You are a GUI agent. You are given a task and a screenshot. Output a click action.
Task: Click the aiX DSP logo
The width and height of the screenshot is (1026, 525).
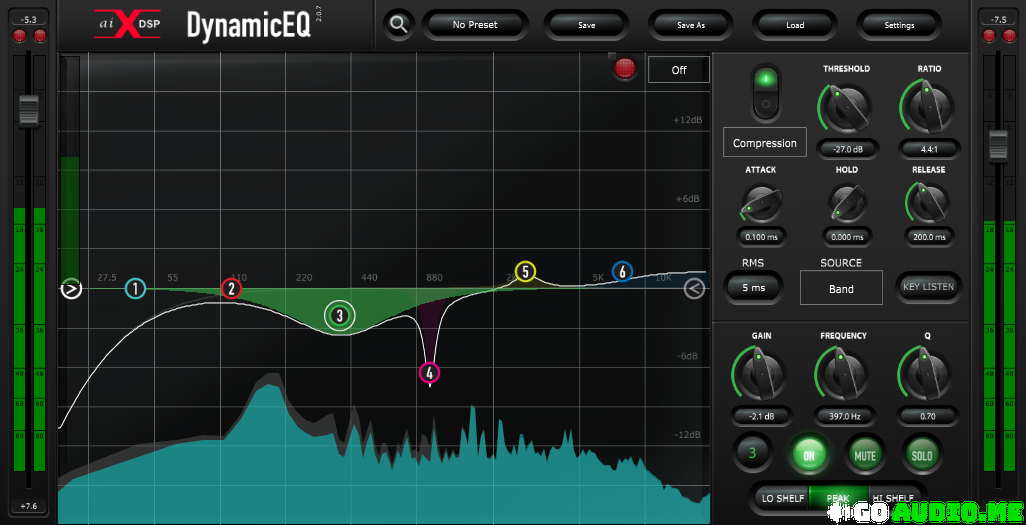[x=126, y=25]
